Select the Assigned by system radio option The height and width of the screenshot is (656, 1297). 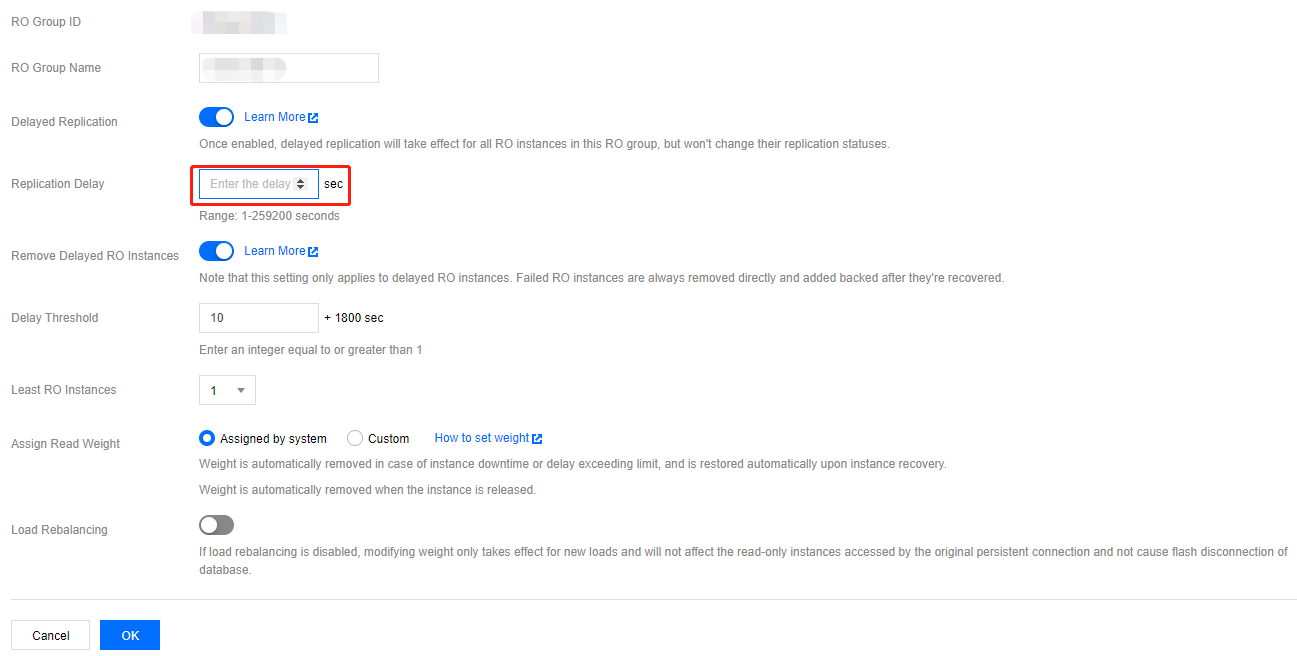(207, 438)
